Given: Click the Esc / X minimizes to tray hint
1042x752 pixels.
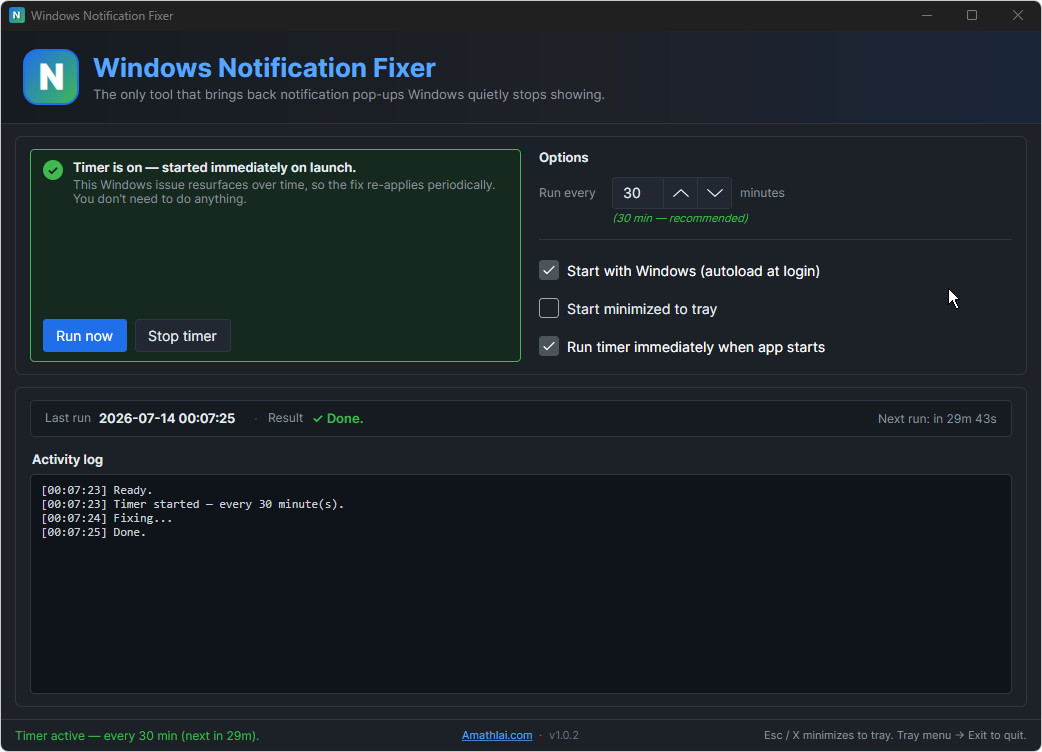Looking at the screenshot, I should click(x=895, y=735).
